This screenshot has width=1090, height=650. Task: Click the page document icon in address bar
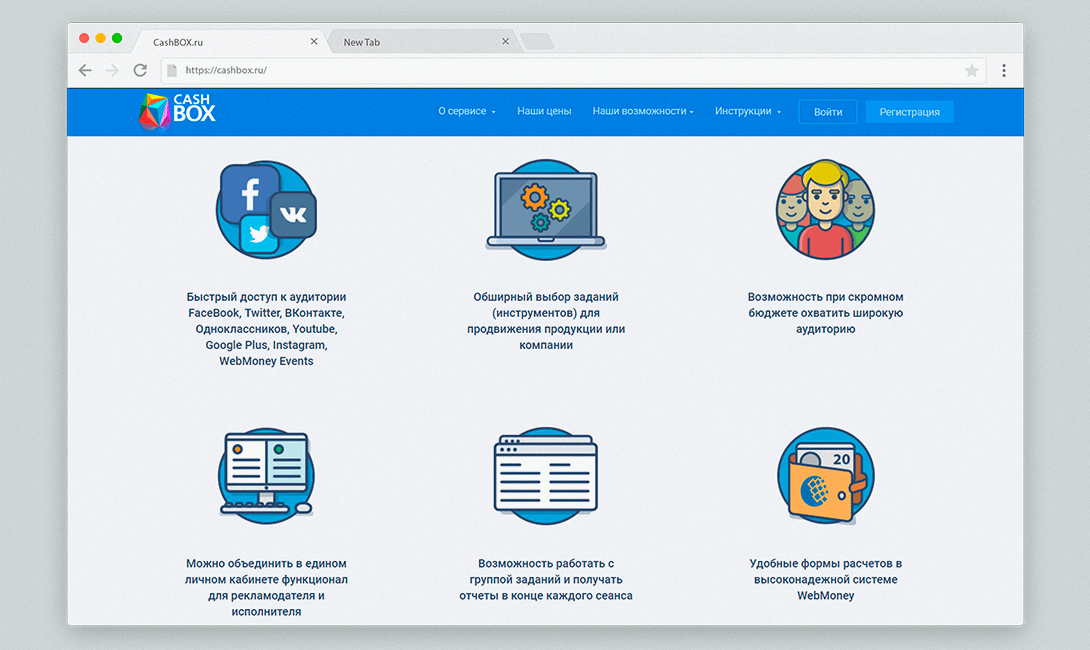tap(172, 70)
